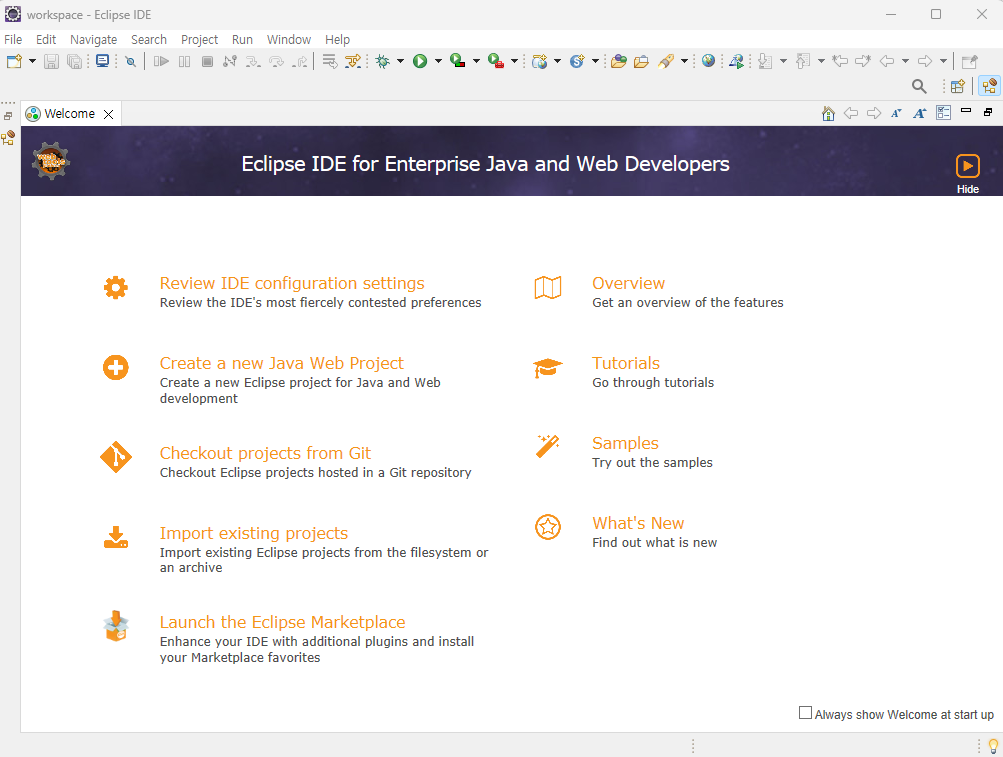Screen dimensions: 1003x757
Task: Click the New wizard toolbar icon
Action: click(14, 61)
